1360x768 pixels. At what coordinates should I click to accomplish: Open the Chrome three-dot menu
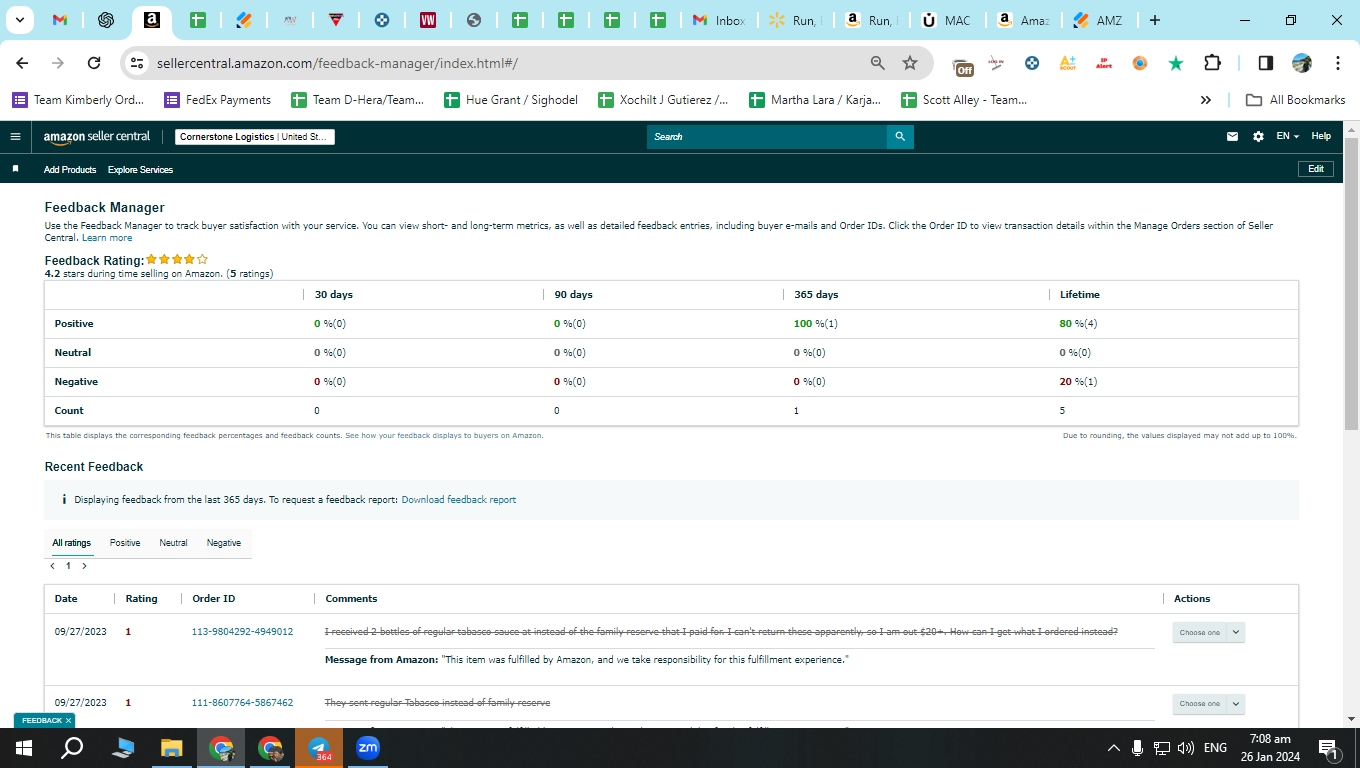tap(1338, 63)
